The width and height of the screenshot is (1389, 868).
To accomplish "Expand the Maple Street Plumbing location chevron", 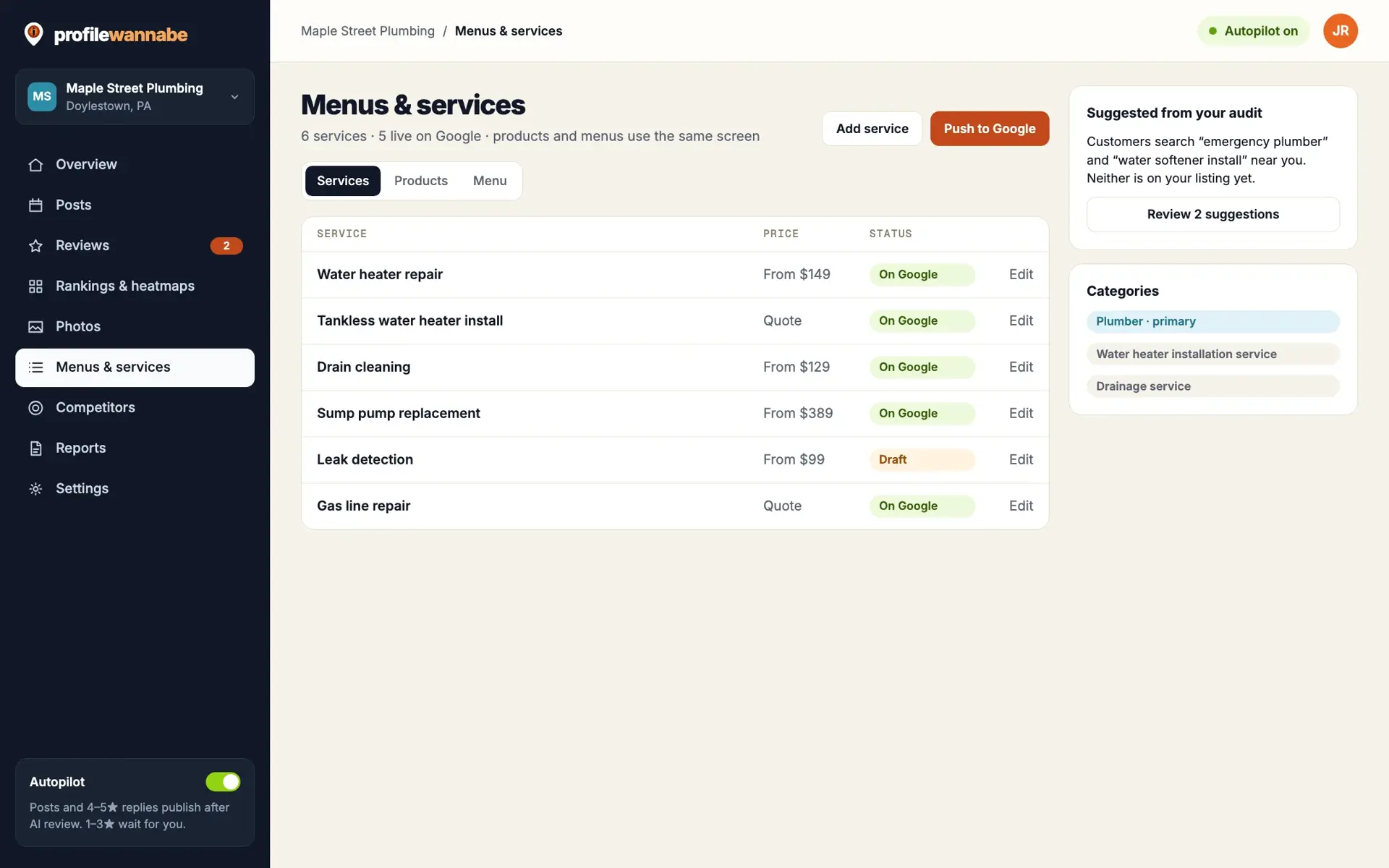I will (234, 97).
